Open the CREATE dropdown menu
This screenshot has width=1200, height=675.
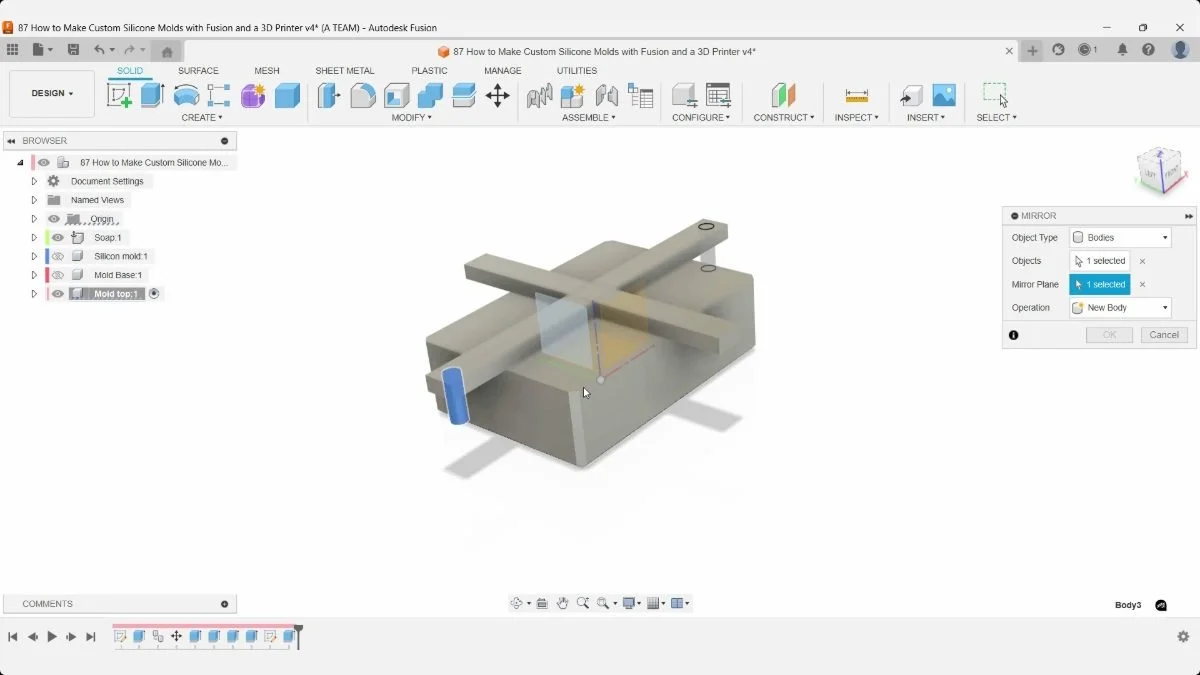[x=202, y=118]
